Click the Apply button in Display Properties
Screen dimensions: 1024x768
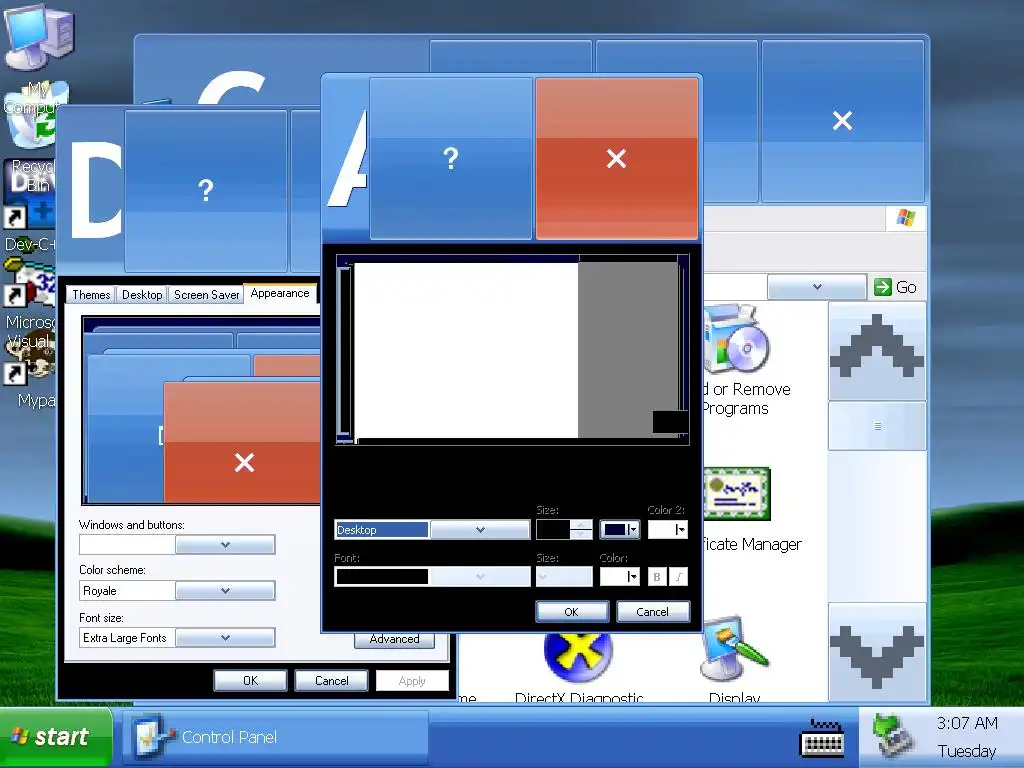(x=412, y=680)
